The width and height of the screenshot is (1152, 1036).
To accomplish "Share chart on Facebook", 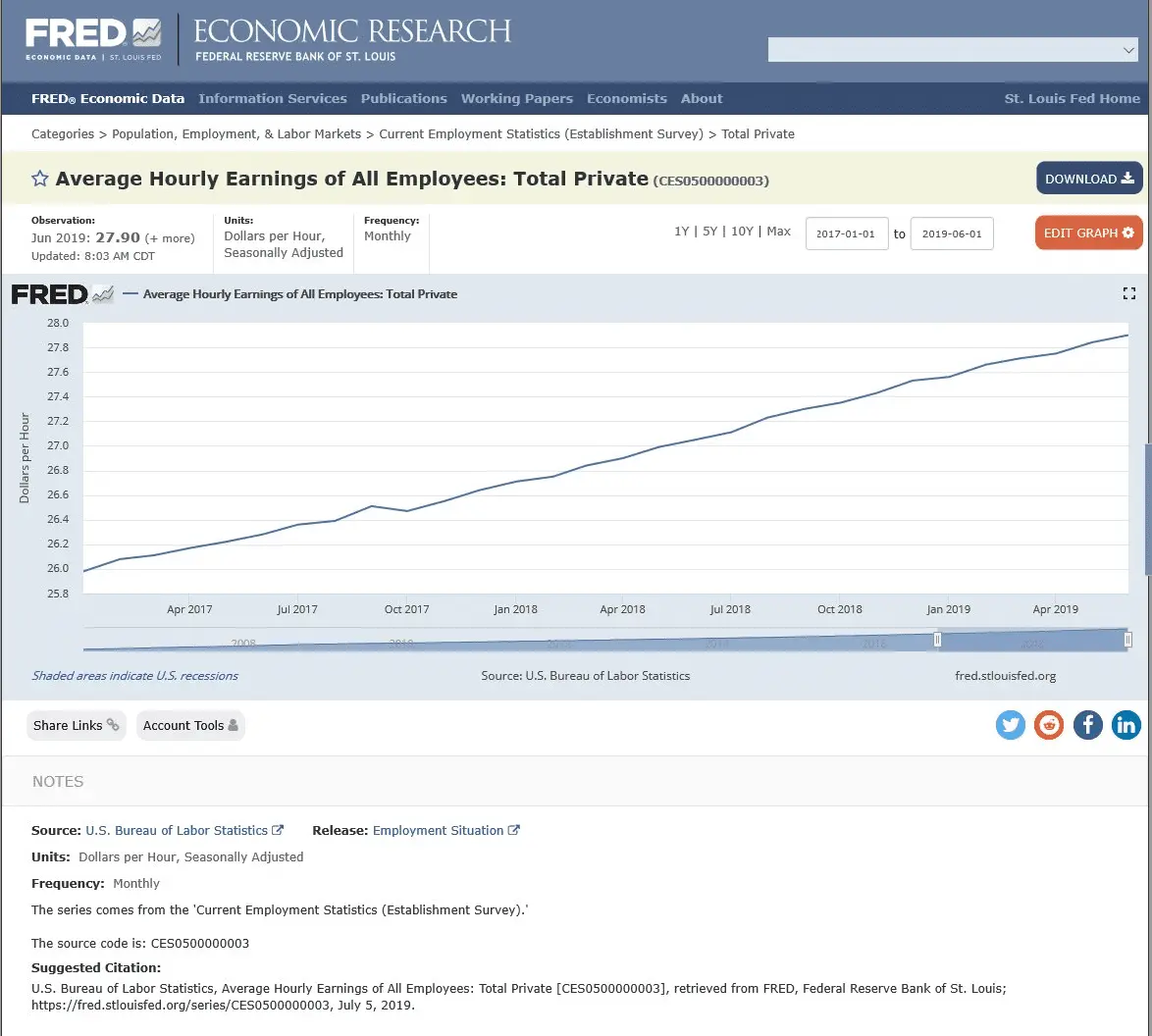I will click(x=1087, y=725).
